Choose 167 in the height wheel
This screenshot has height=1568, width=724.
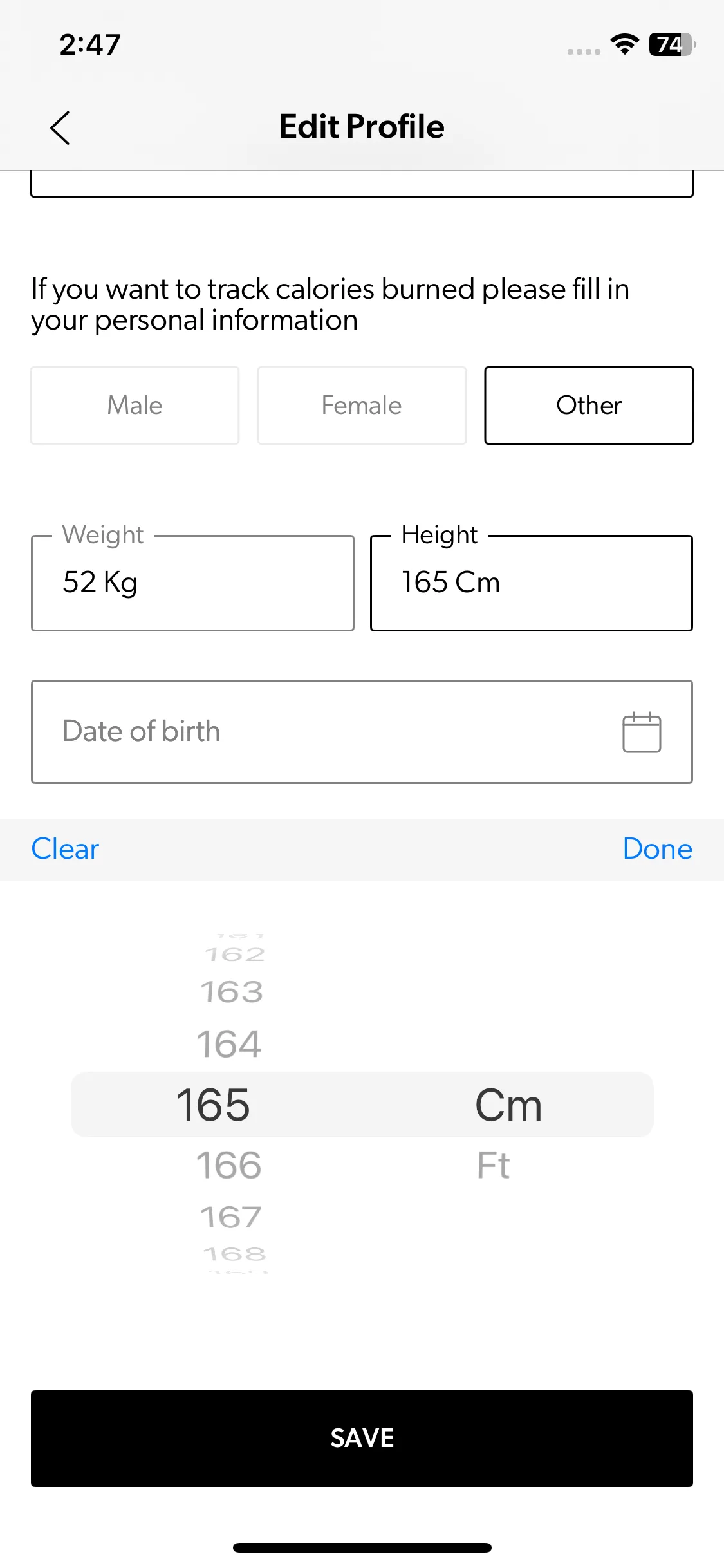(230, 1217)
